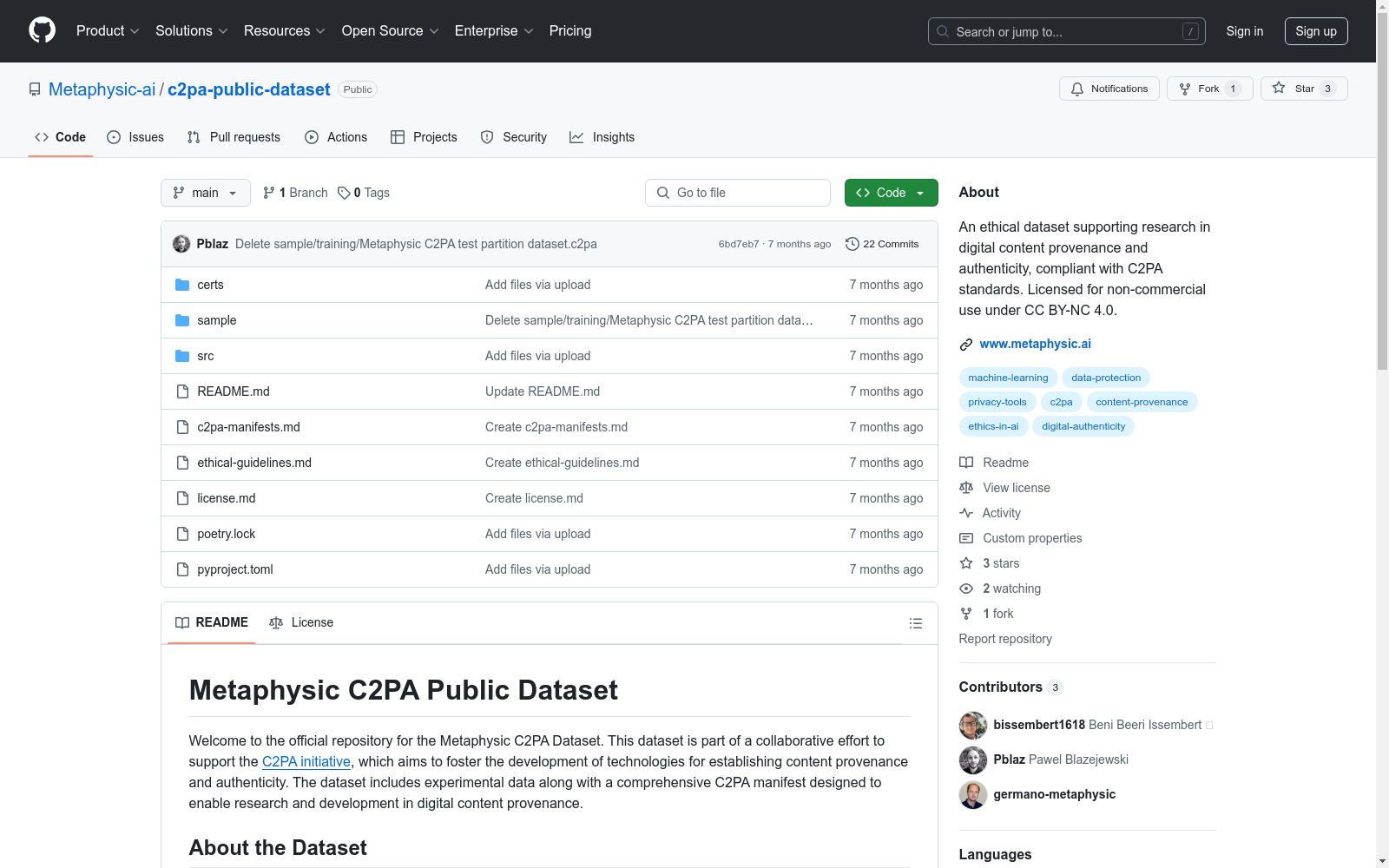Screen dimensions: 1389x868
Task: Click the scale icon beside View license
Action: point(966,488)
